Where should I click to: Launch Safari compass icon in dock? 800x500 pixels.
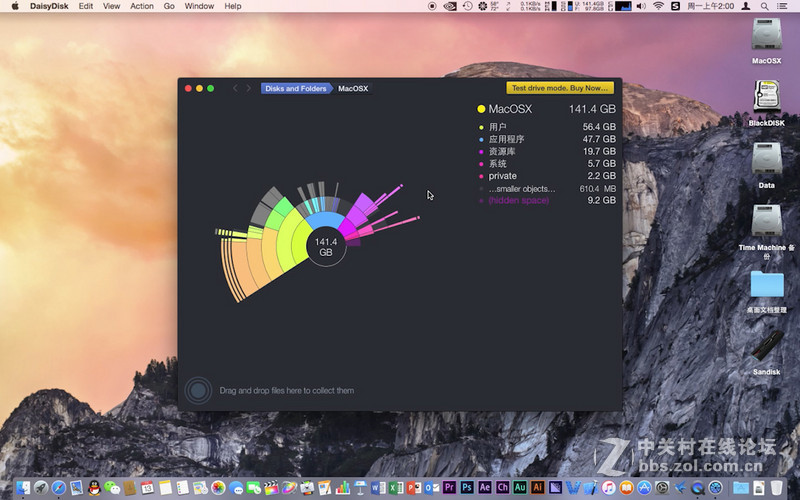point(59,488)
